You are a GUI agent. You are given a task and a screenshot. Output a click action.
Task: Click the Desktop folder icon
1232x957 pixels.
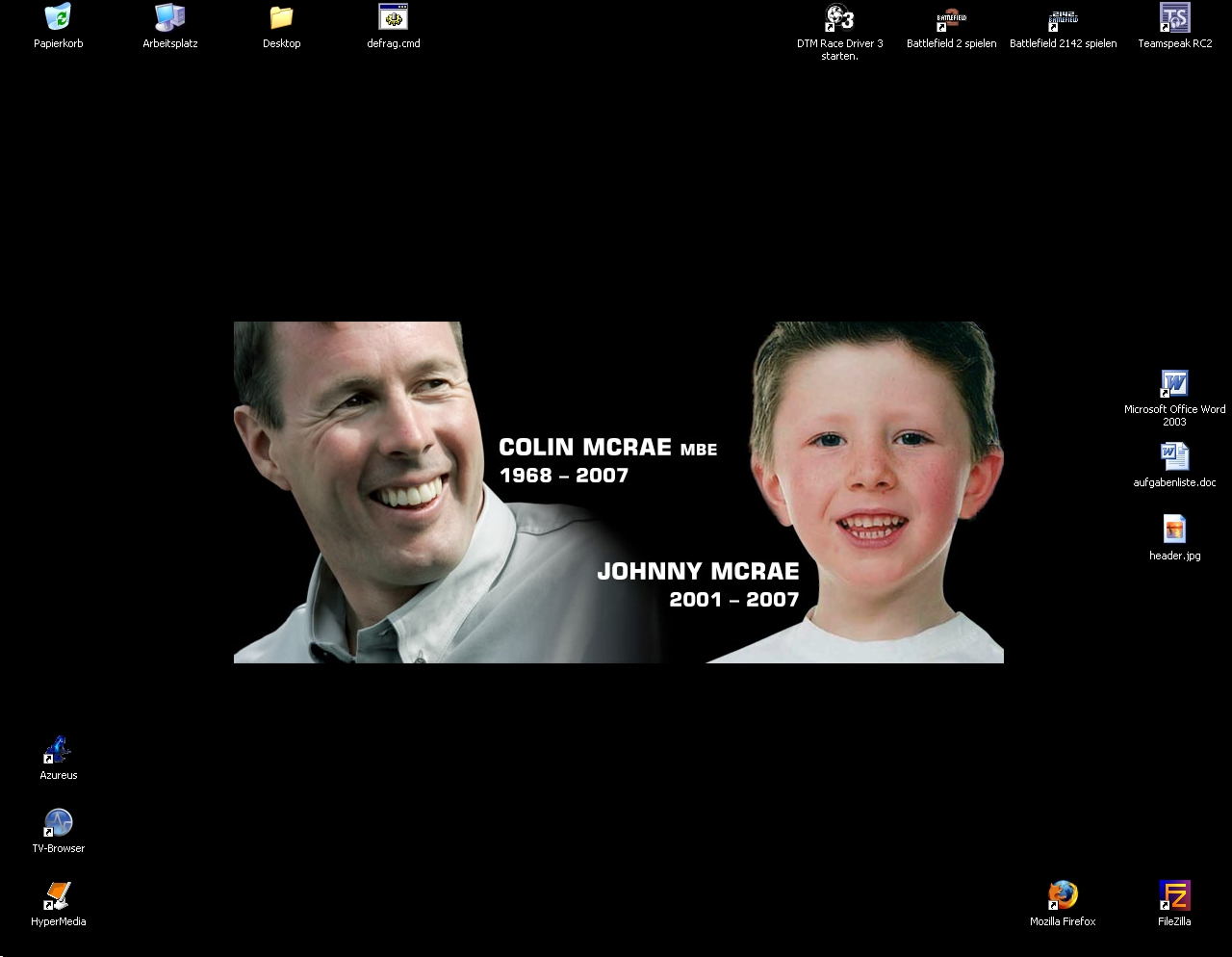(x=281, y=18)
